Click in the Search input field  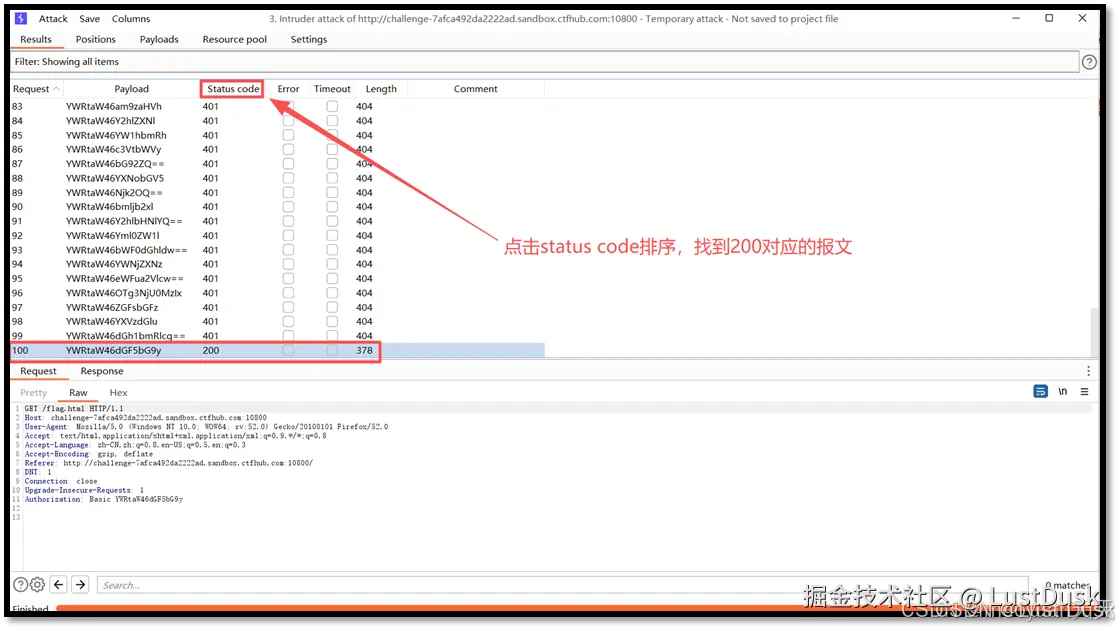(562, 585)
